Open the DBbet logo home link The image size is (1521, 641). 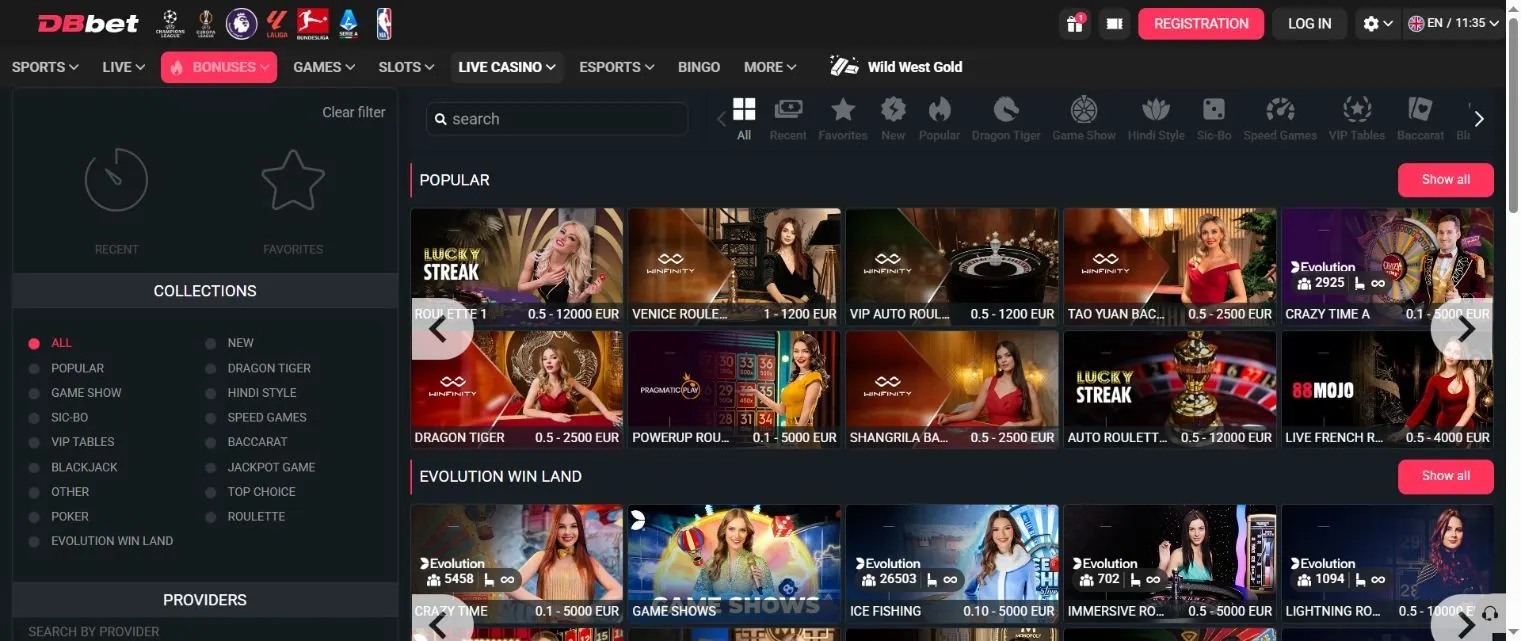[x=88, y=23]
